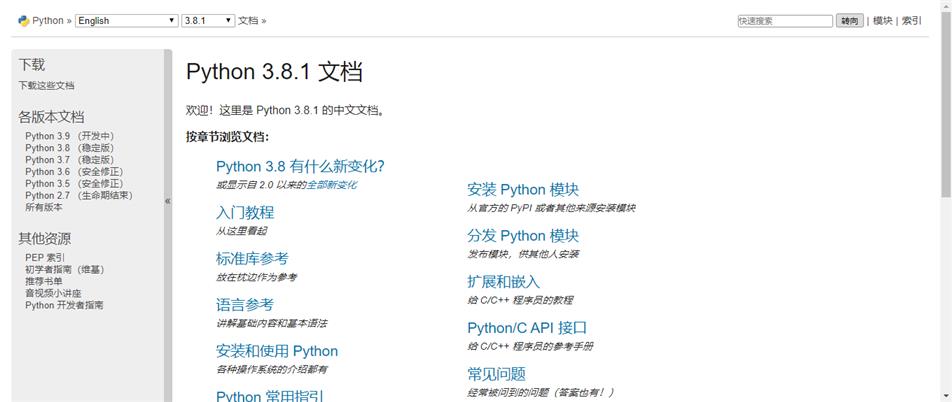The width and height of the screenshot is (952, 402).
Task: Open Python 3.8 (稳定版) docs
Action: tap(69, 148)
